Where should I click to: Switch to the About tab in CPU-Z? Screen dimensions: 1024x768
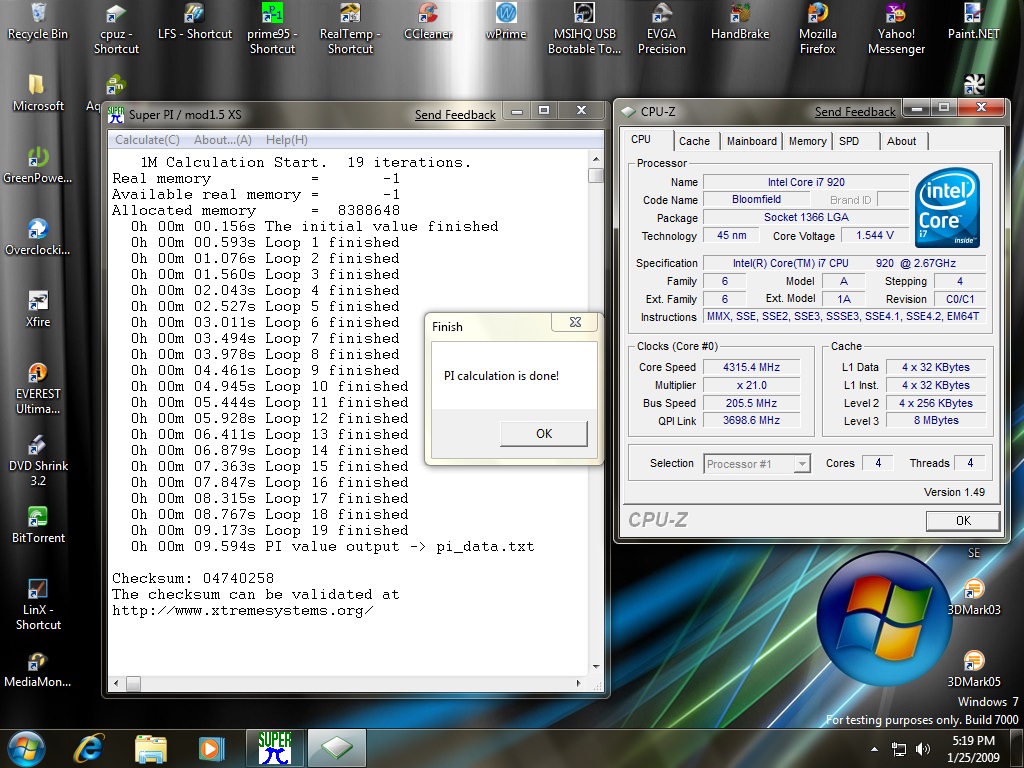coord(901,141)
